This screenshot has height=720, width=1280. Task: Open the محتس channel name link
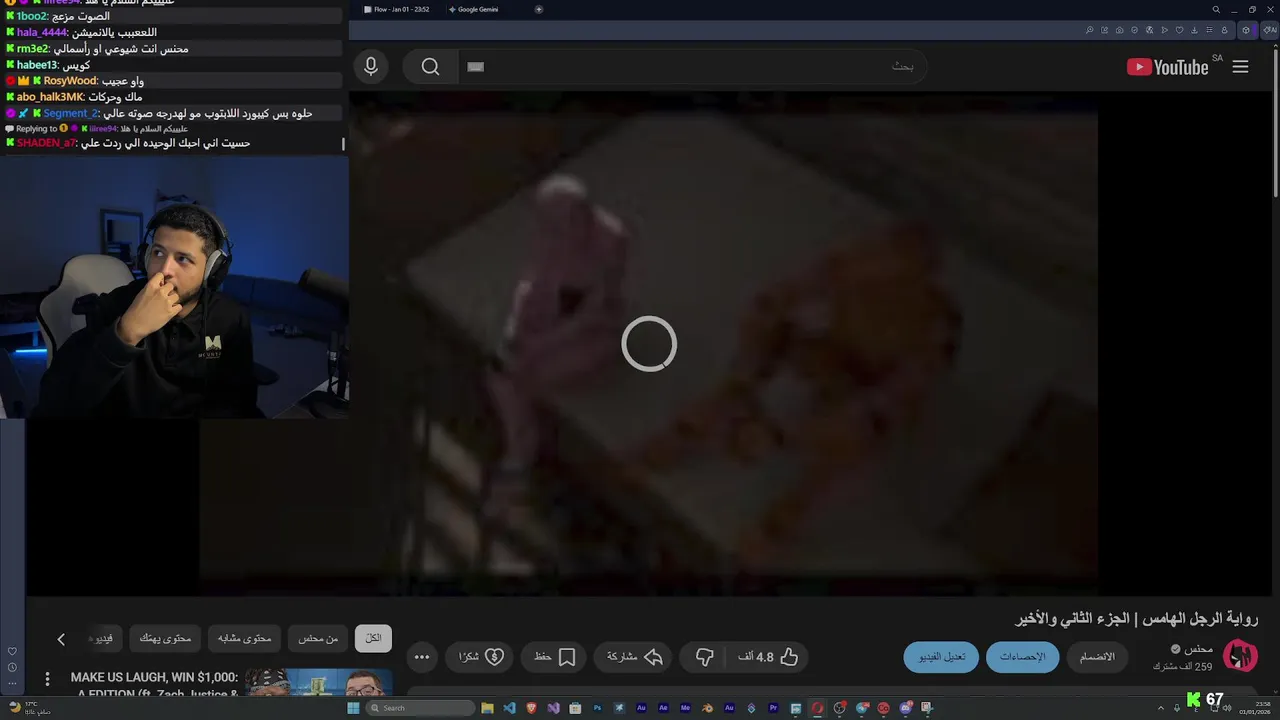tap(1198, 649)
